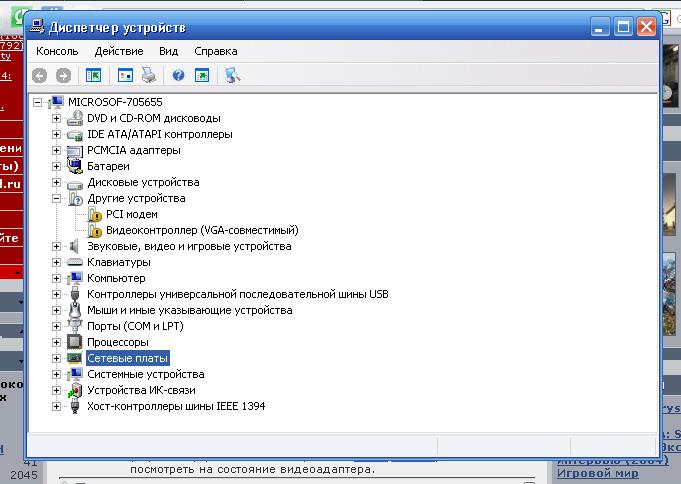
Task: Expand PCMCIA адаптеры node
Action: pyautogui.click(x=56, y=150)
